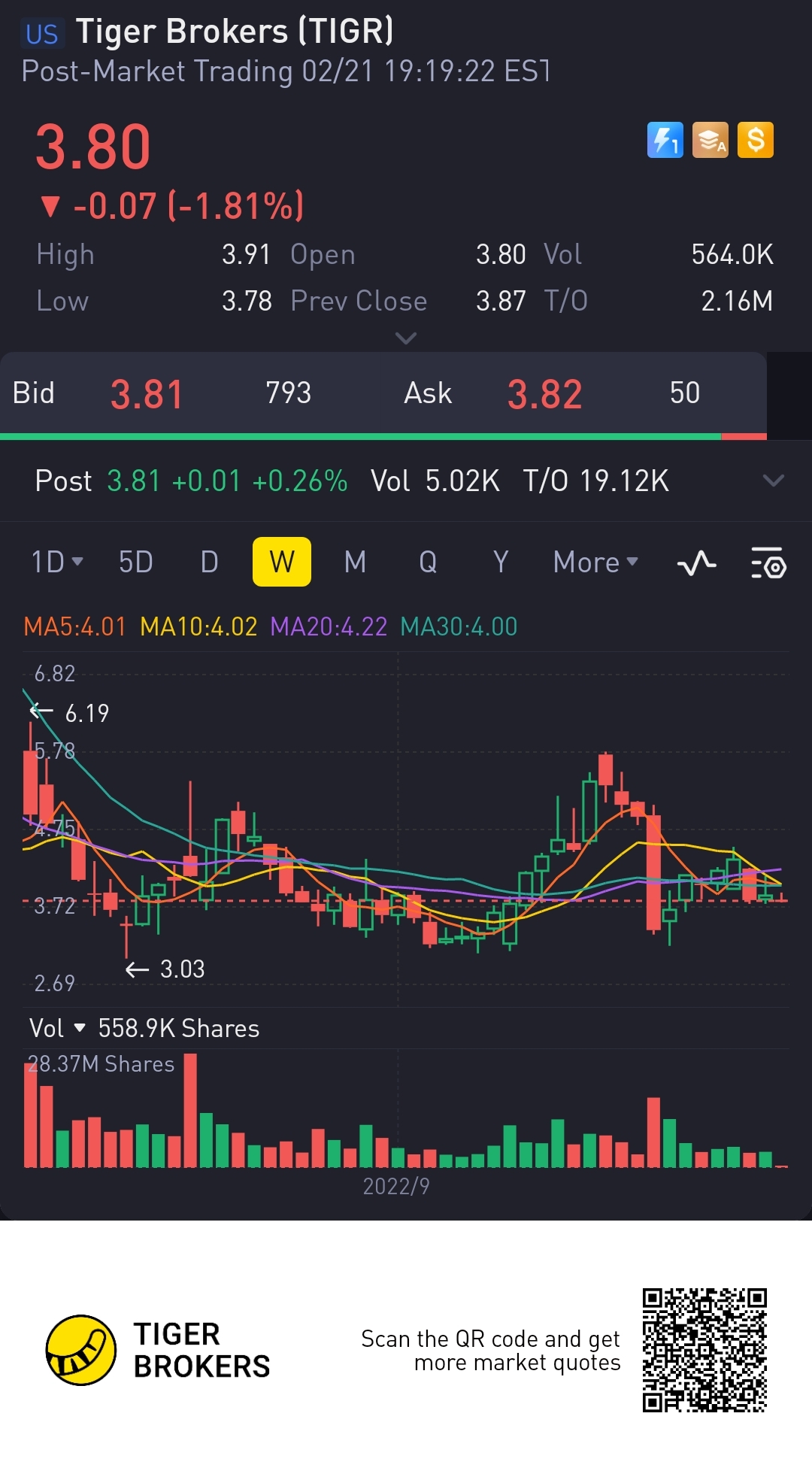Select the 5D chart tab
The image size is (812, 1480).
tap(135, 562)
